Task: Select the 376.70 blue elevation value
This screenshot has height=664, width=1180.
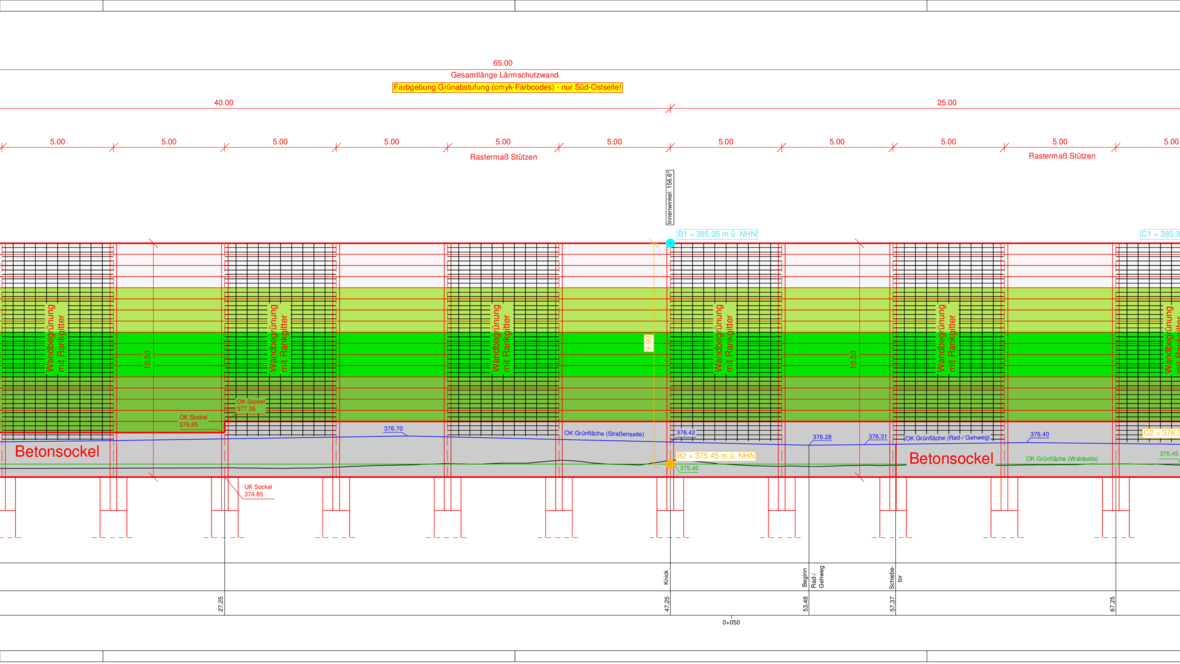Action: click(x=393, y=429)
